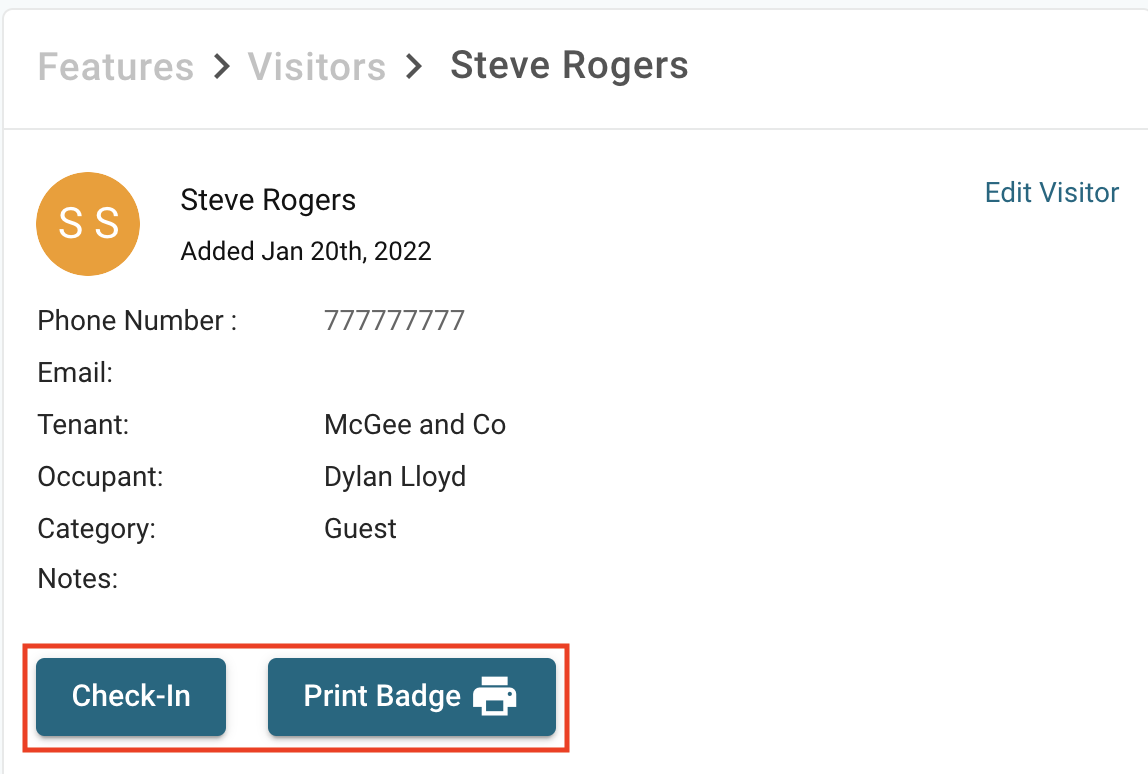The height and width of the screenshot is (774, 1148).
Task: Select the phone number 777777777
Action: 394,321
